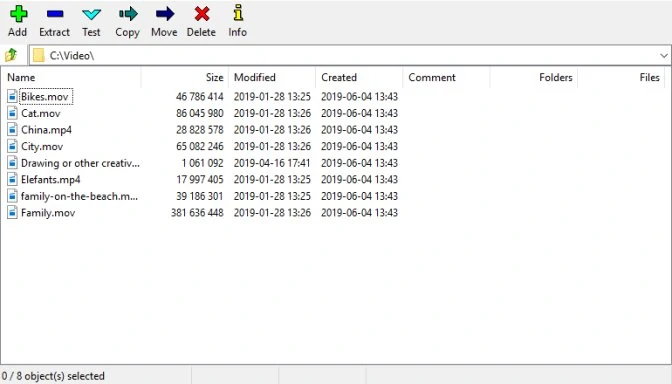Viewport: 672px width, 384px height.
Task: Click the size value 65 082 246
Action: [200, 147]
